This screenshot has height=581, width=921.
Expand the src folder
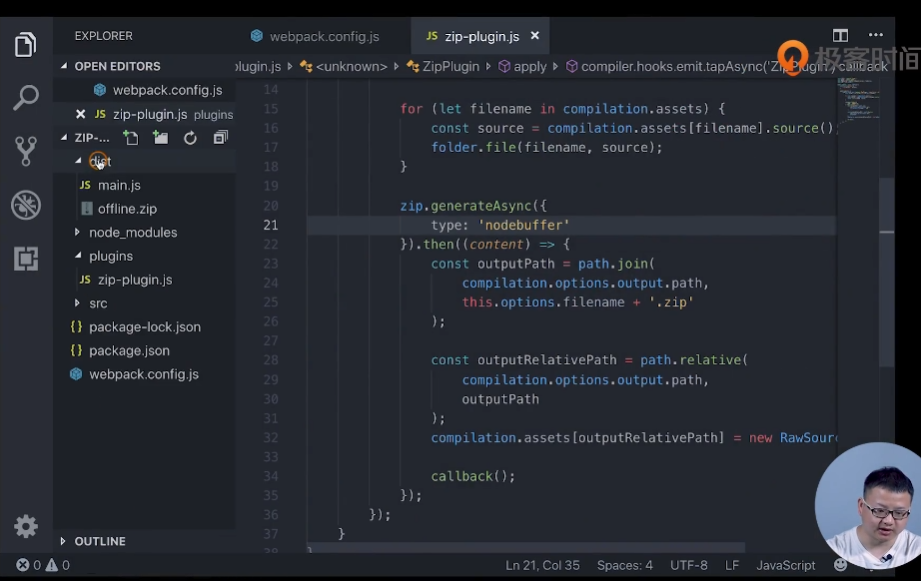click(77, 303)
